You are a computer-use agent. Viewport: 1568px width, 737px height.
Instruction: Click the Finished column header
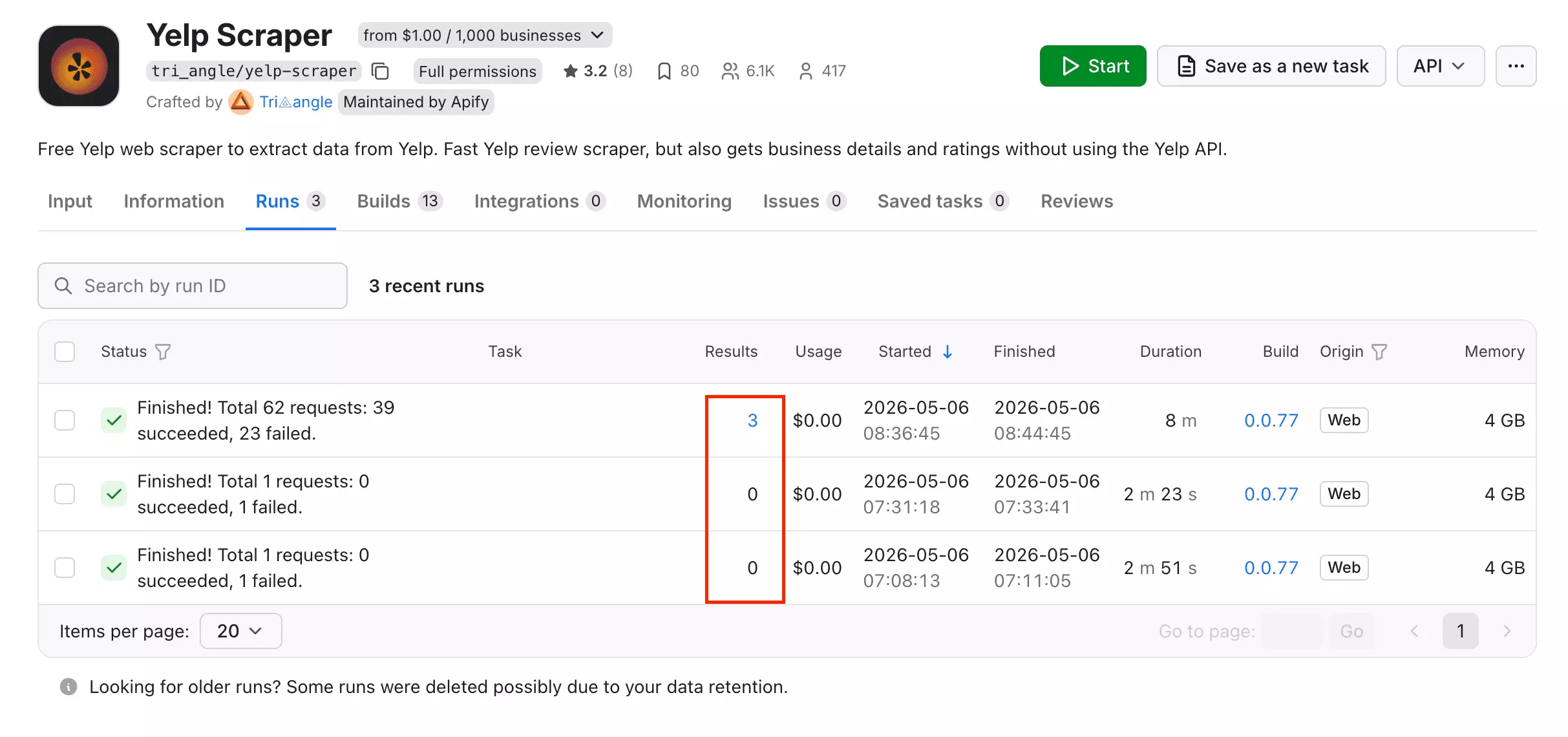point(1024,352)
